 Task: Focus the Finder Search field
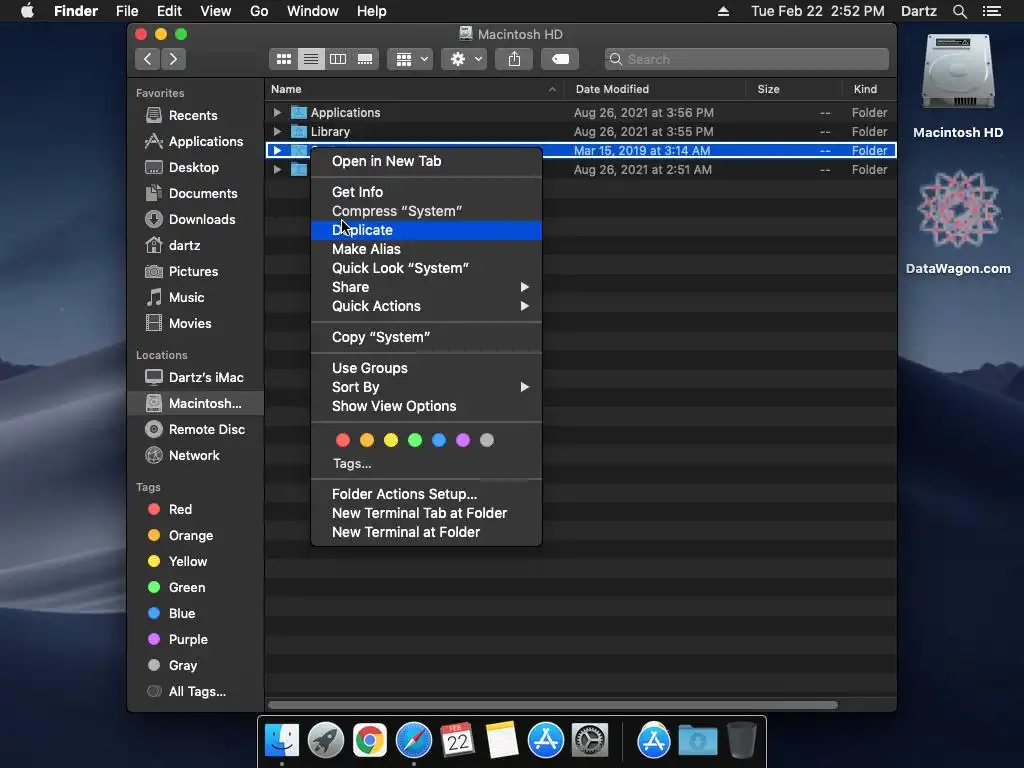(x=746, y=59)
